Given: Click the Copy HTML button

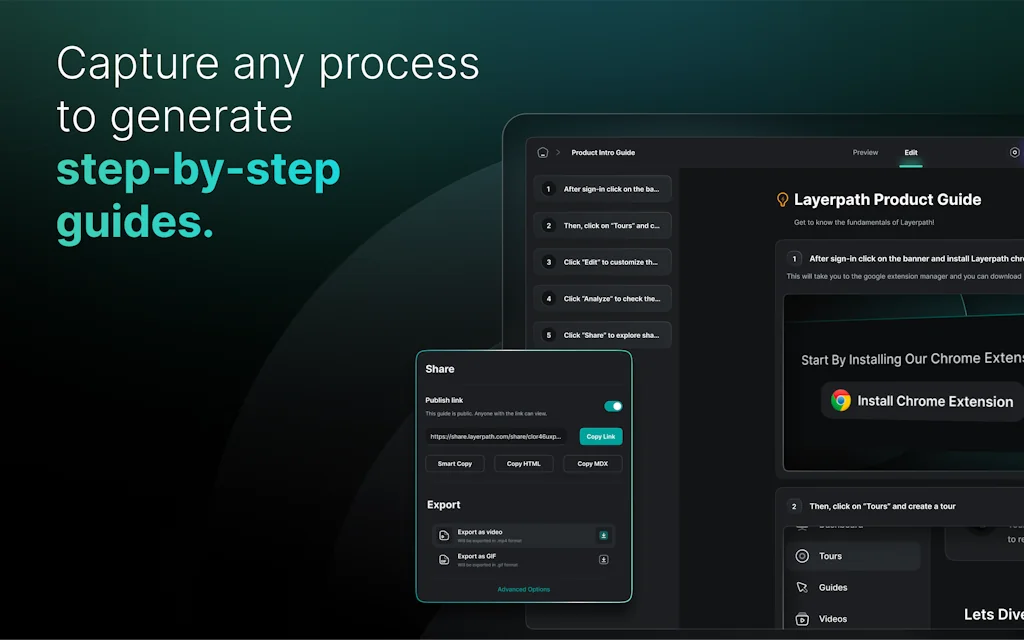Looking at the screenshot, I should pos(524,464).
